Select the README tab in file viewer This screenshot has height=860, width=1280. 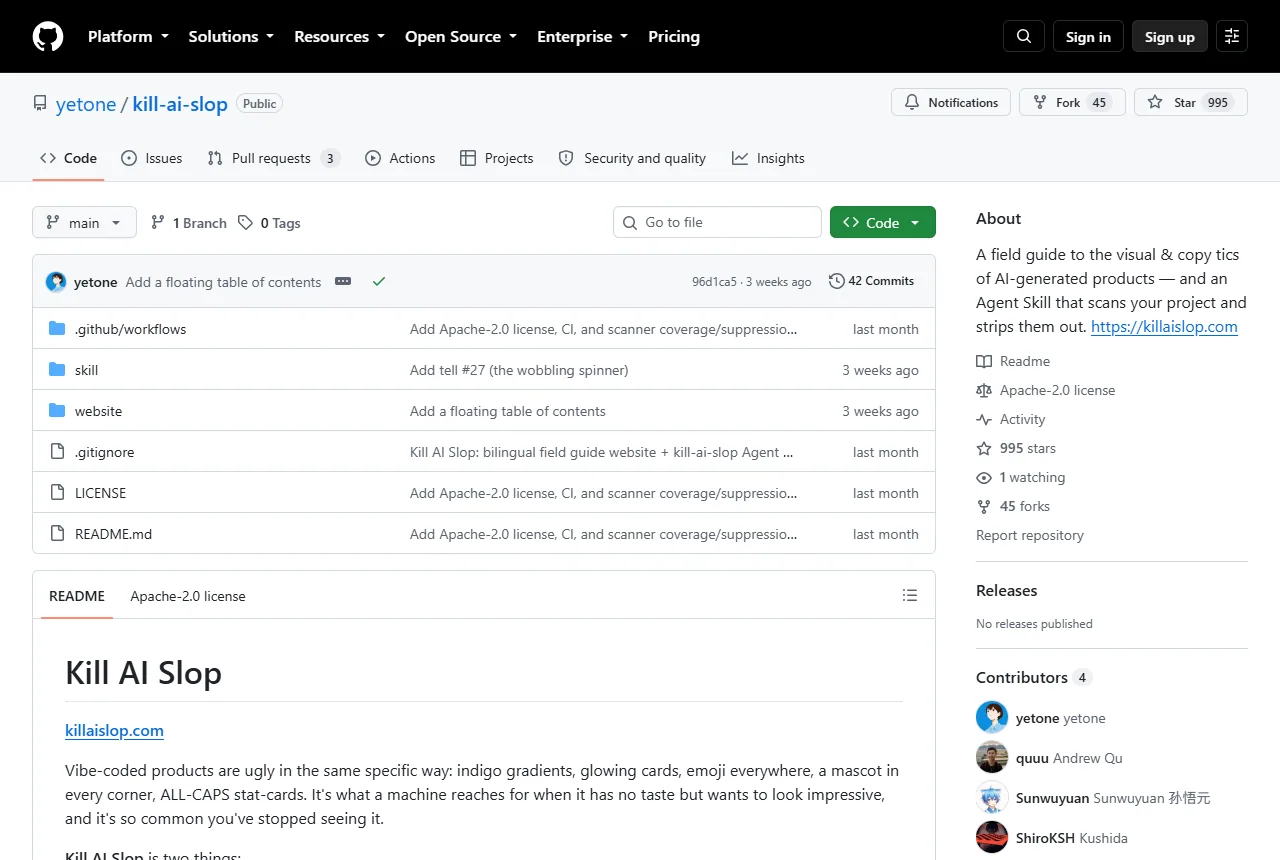click(77, 596)
